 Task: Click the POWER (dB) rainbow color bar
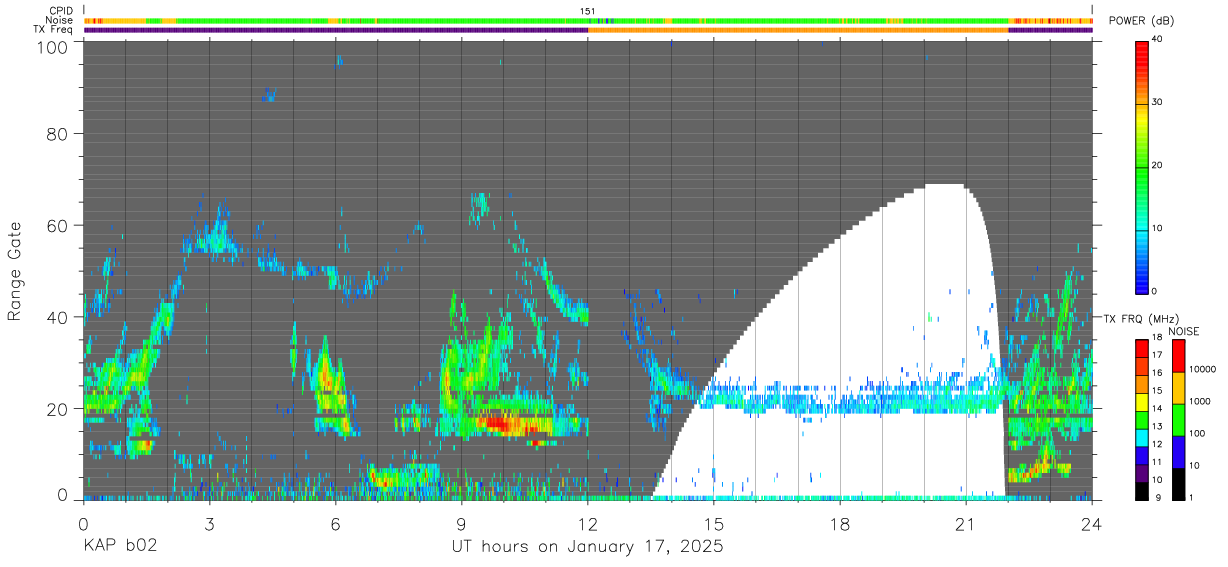[1142, 166]
